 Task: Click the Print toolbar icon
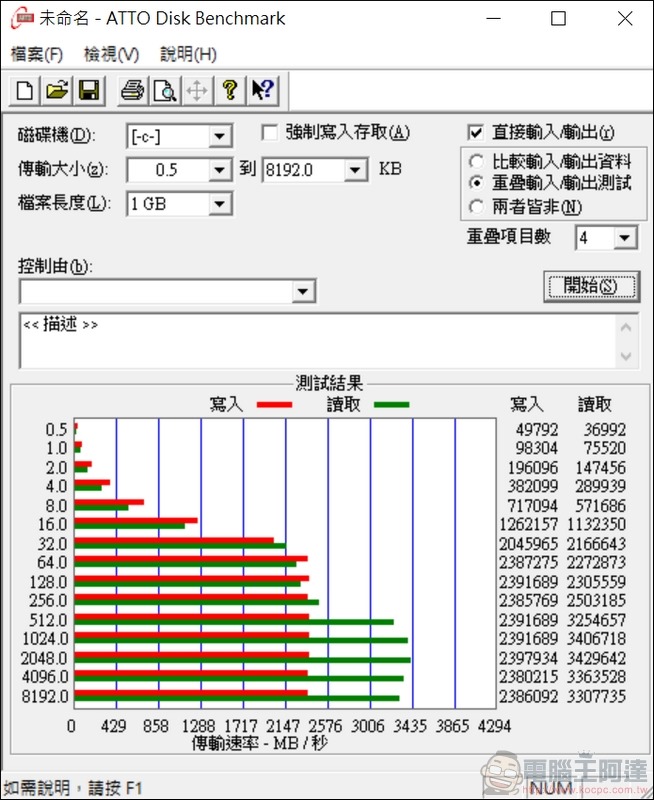[132, 91]
